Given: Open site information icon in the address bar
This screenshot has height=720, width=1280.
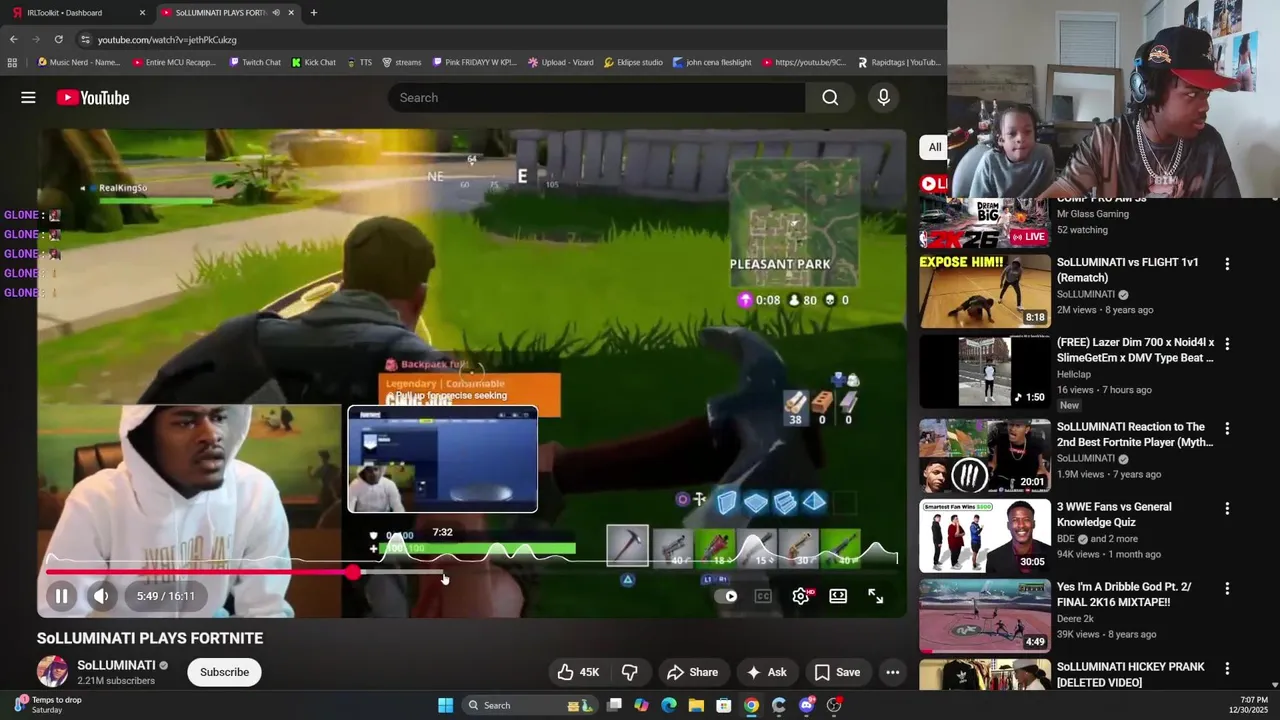Looking at the screenshot, I should [x=86, y=39].
